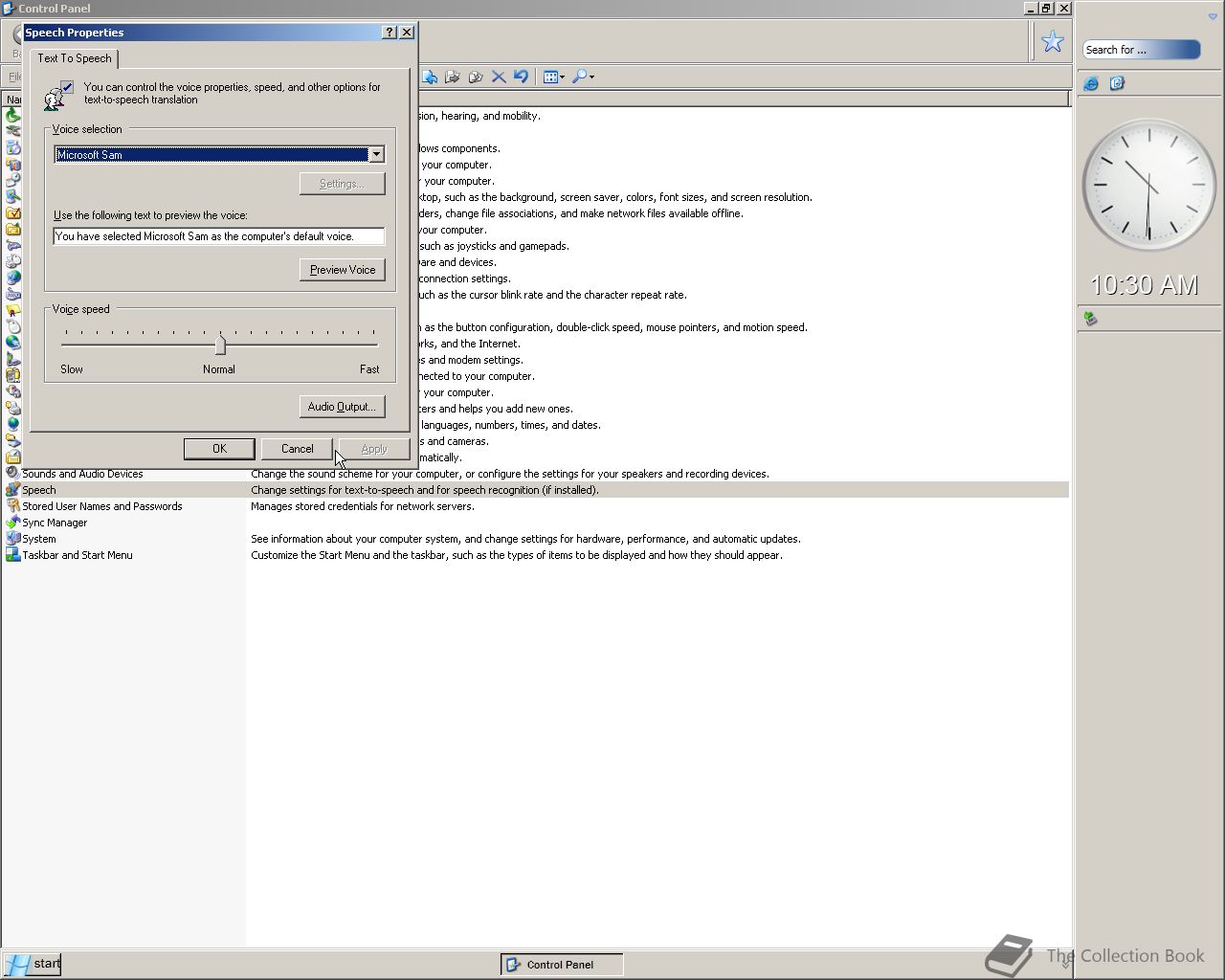Select the 'Speech' list entry

39,490
